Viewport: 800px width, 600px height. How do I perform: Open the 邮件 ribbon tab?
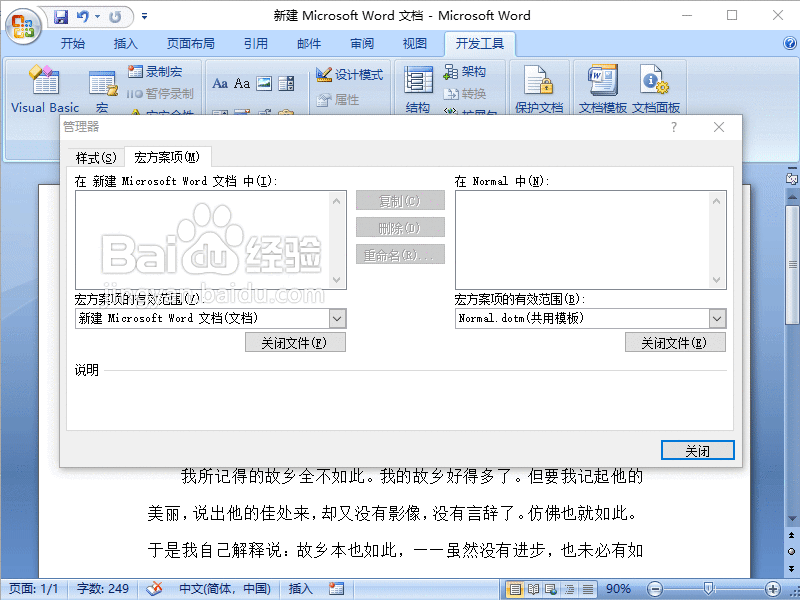tap(309, 44)
